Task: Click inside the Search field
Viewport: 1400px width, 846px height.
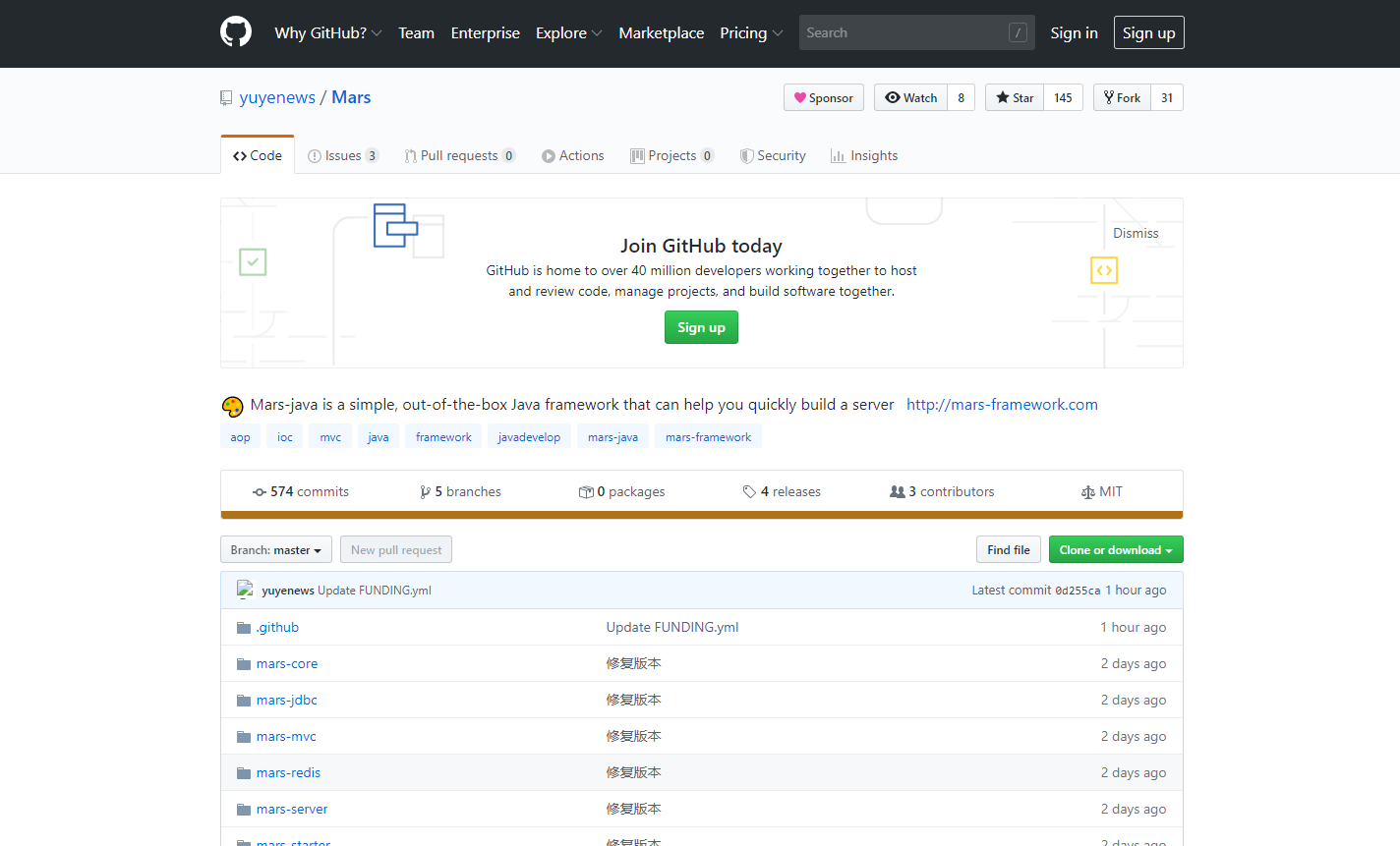Action: [916, 32]
